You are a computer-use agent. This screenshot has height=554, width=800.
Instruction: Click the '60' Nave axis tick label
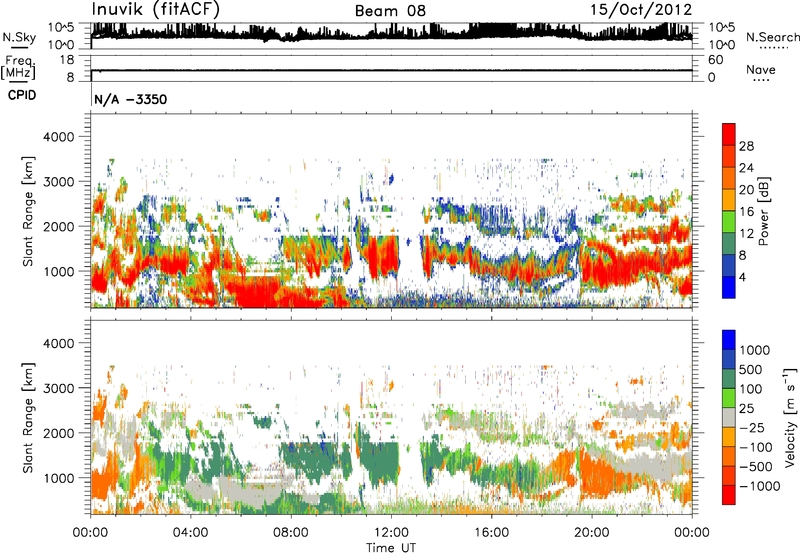click(715, 60)
